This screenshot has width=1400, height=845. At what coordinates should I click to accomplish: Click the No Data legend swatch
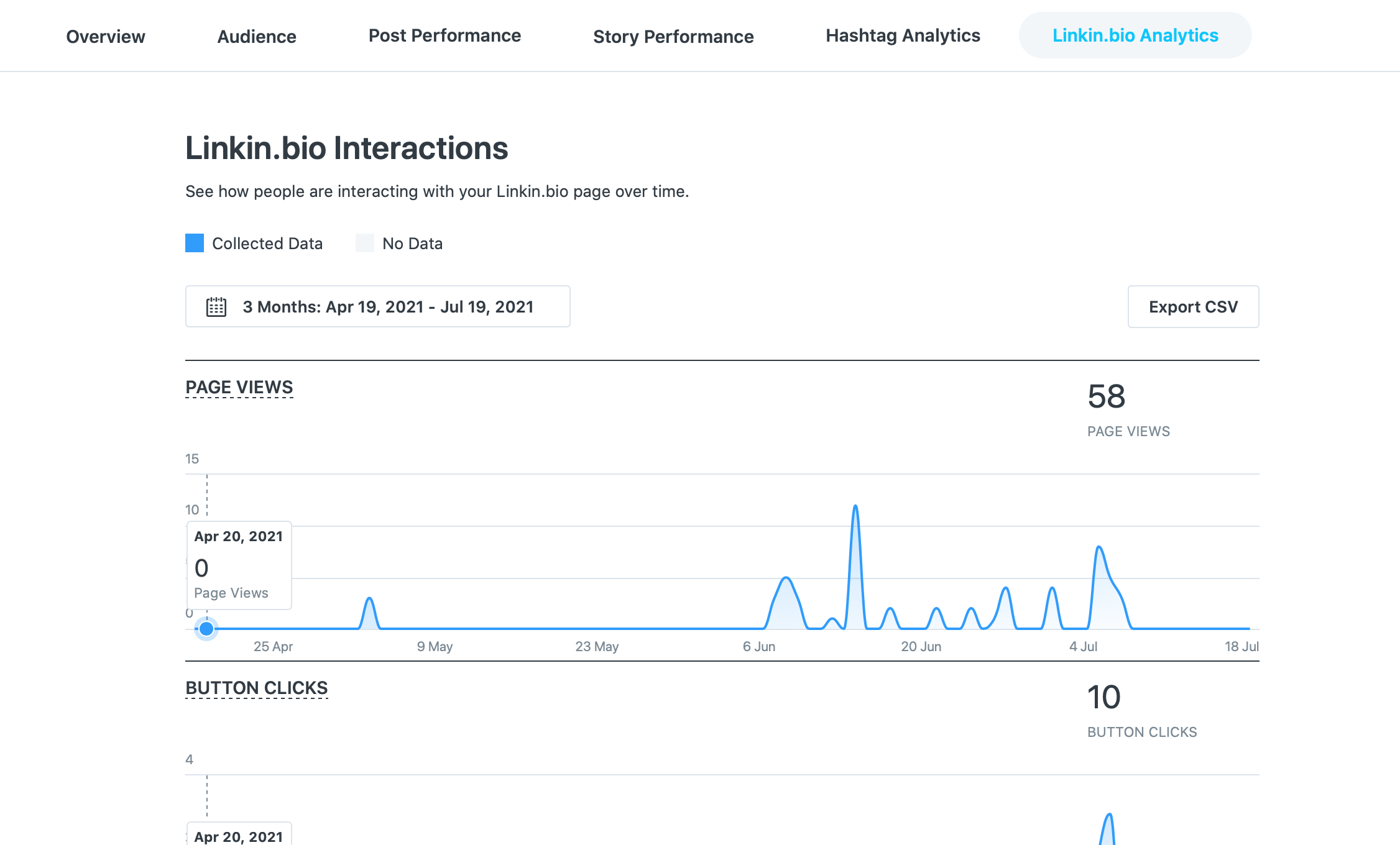tap(365, 243)
